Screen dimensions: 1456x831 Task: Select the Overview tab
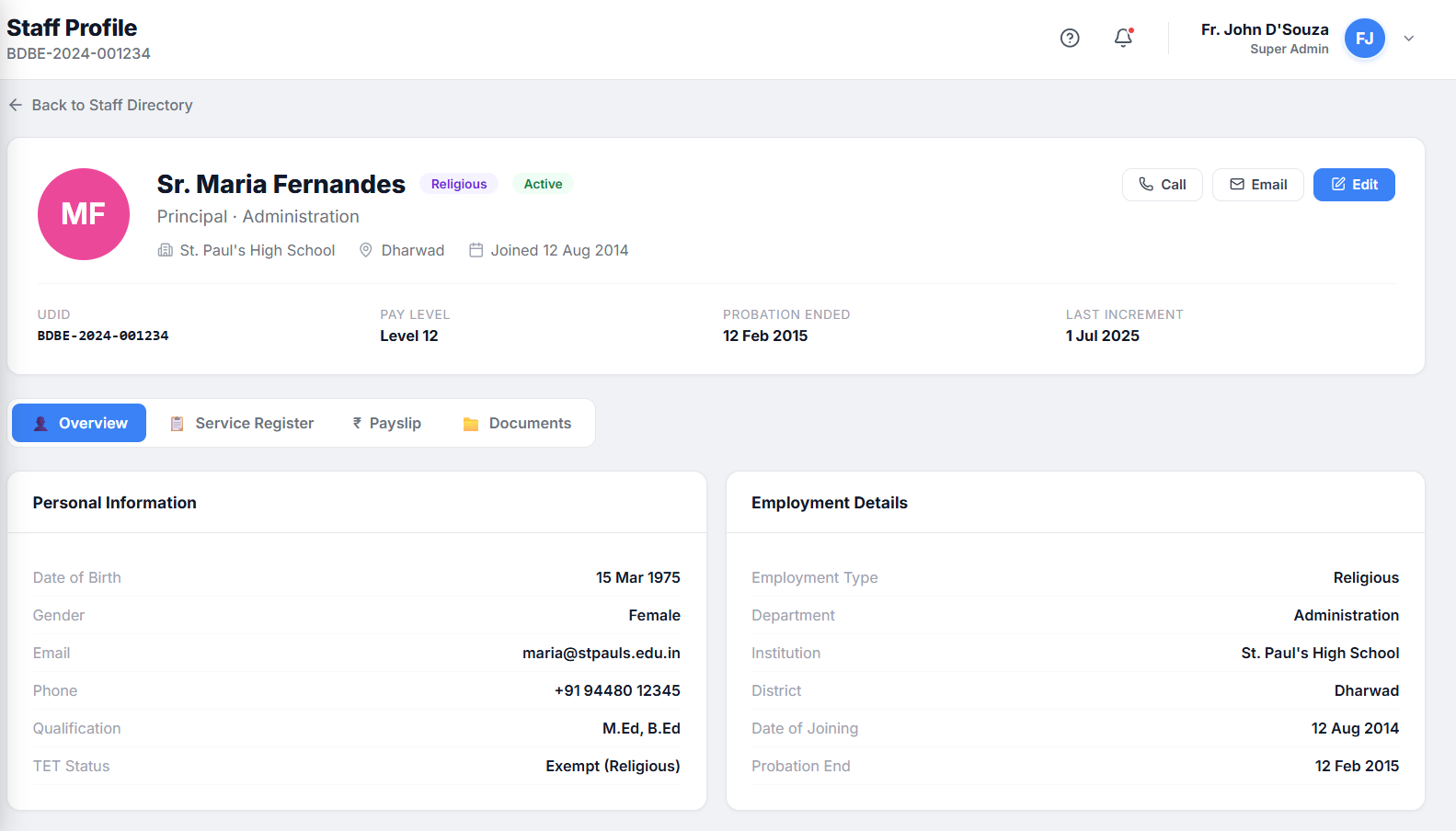pos(79,423)
